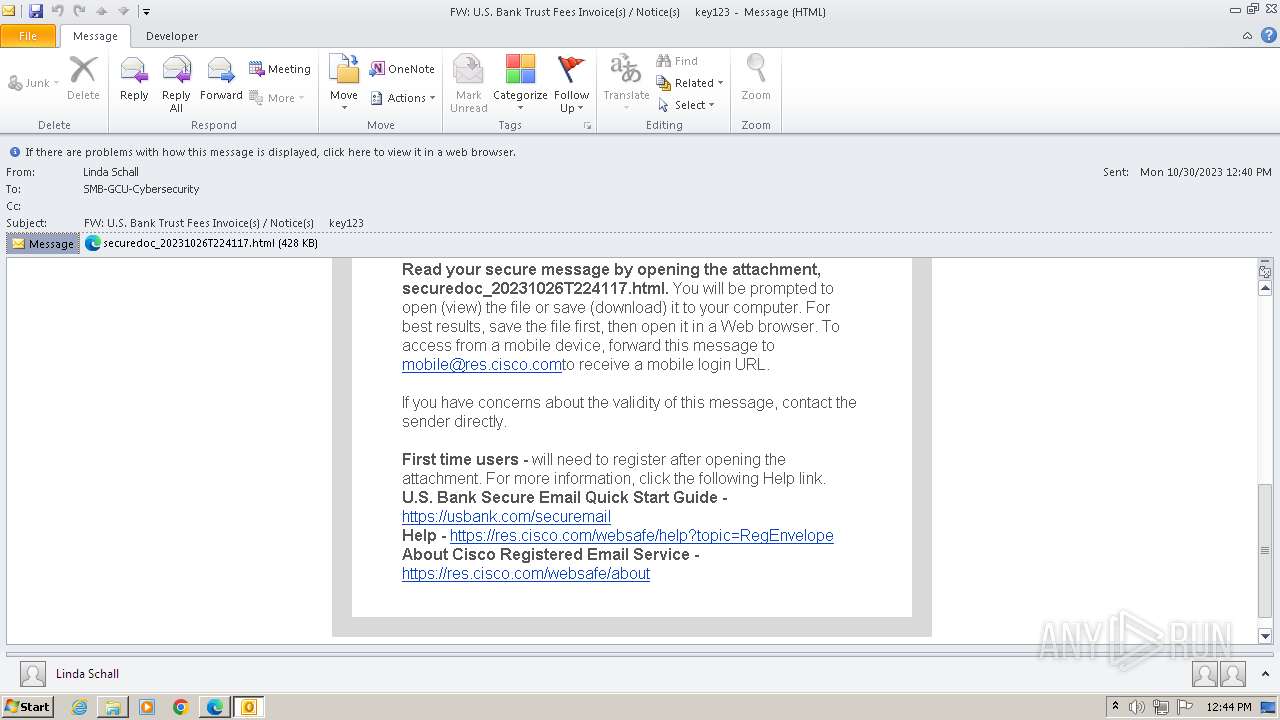Send message to OneNote
Screen dimensions: 1280x720
pos(402,69)
